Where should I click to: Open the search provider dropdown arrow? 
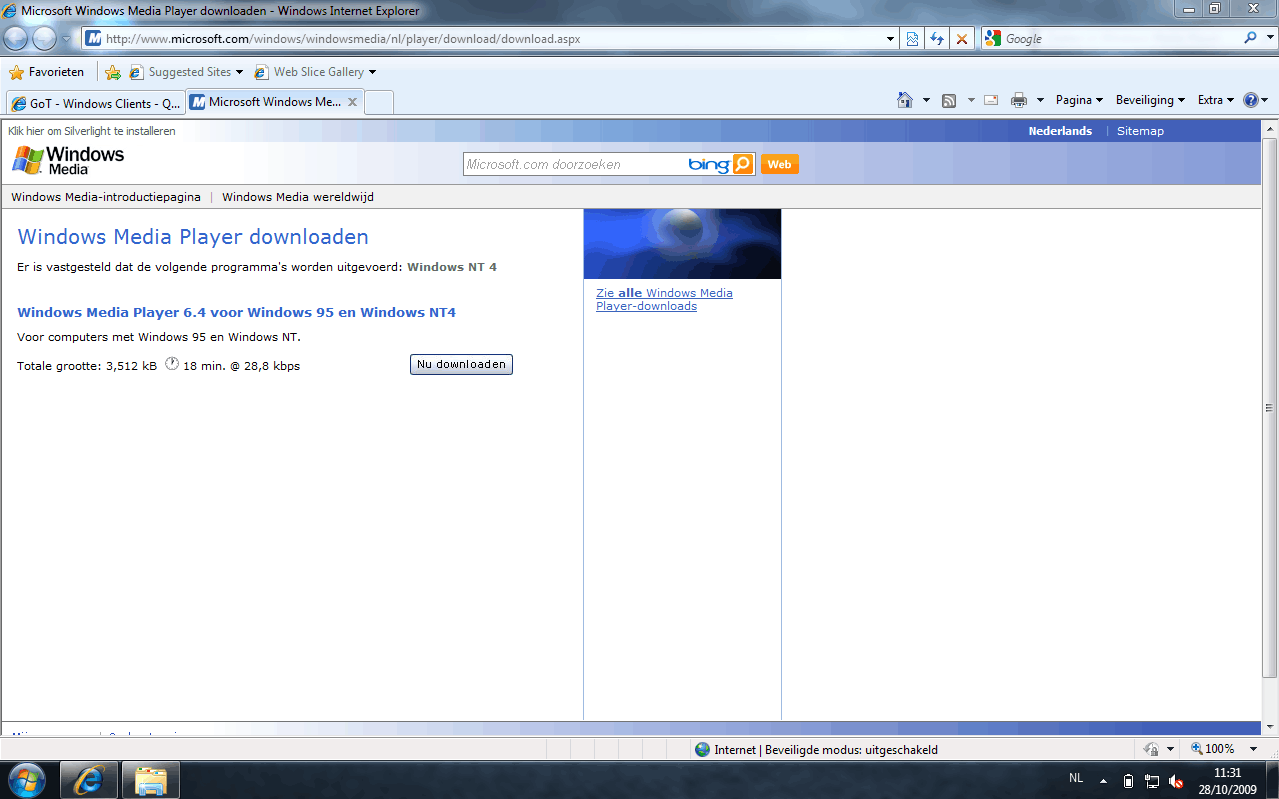[x=1269, y=39]
